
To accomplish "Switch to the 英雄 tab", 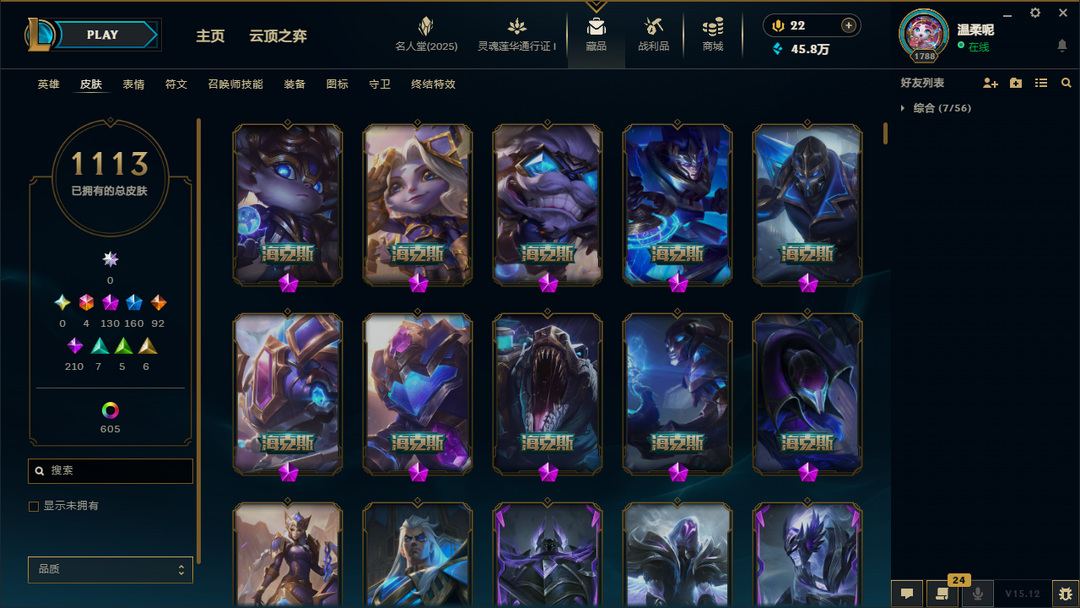I will 48,84.
